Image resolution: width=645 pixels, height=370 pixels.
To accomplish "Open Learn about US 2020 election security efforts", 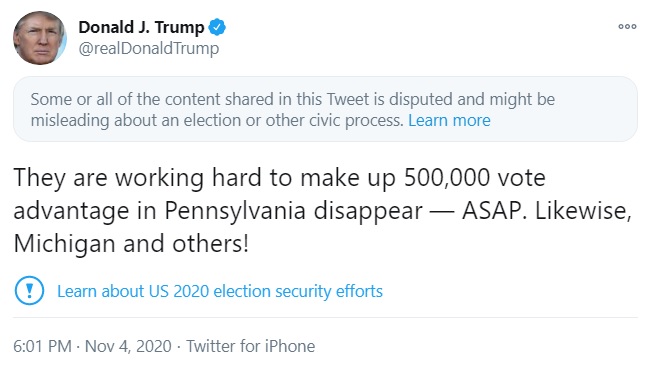I will point(220,291).
